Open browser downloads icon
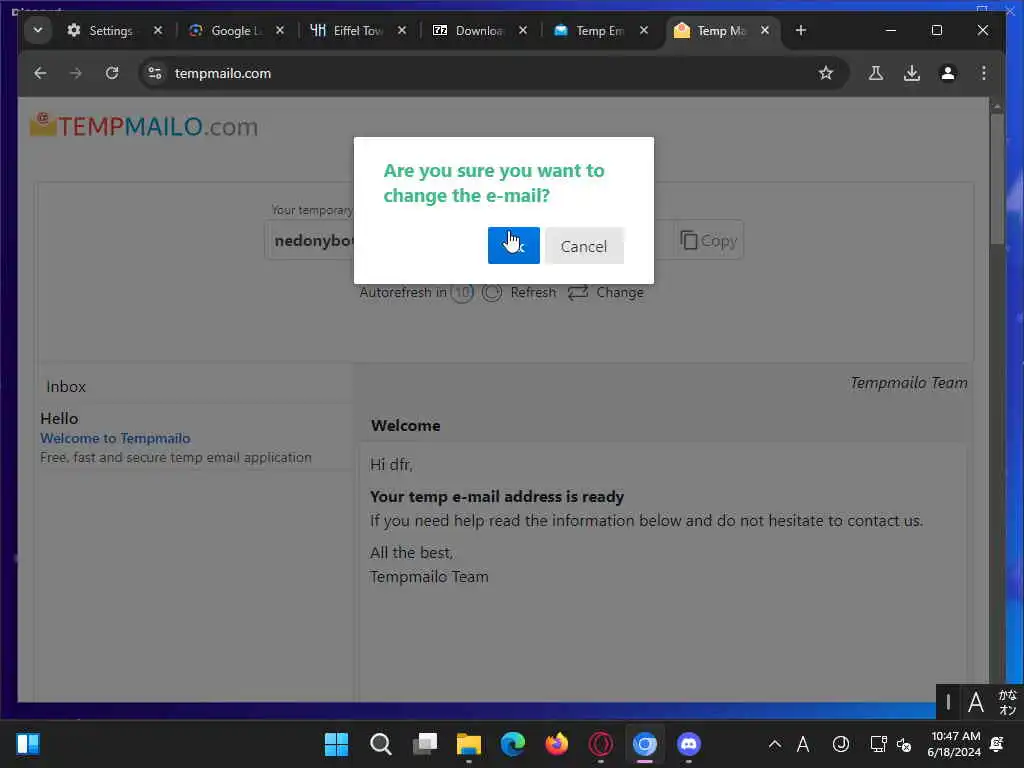 tap(912, 73)
